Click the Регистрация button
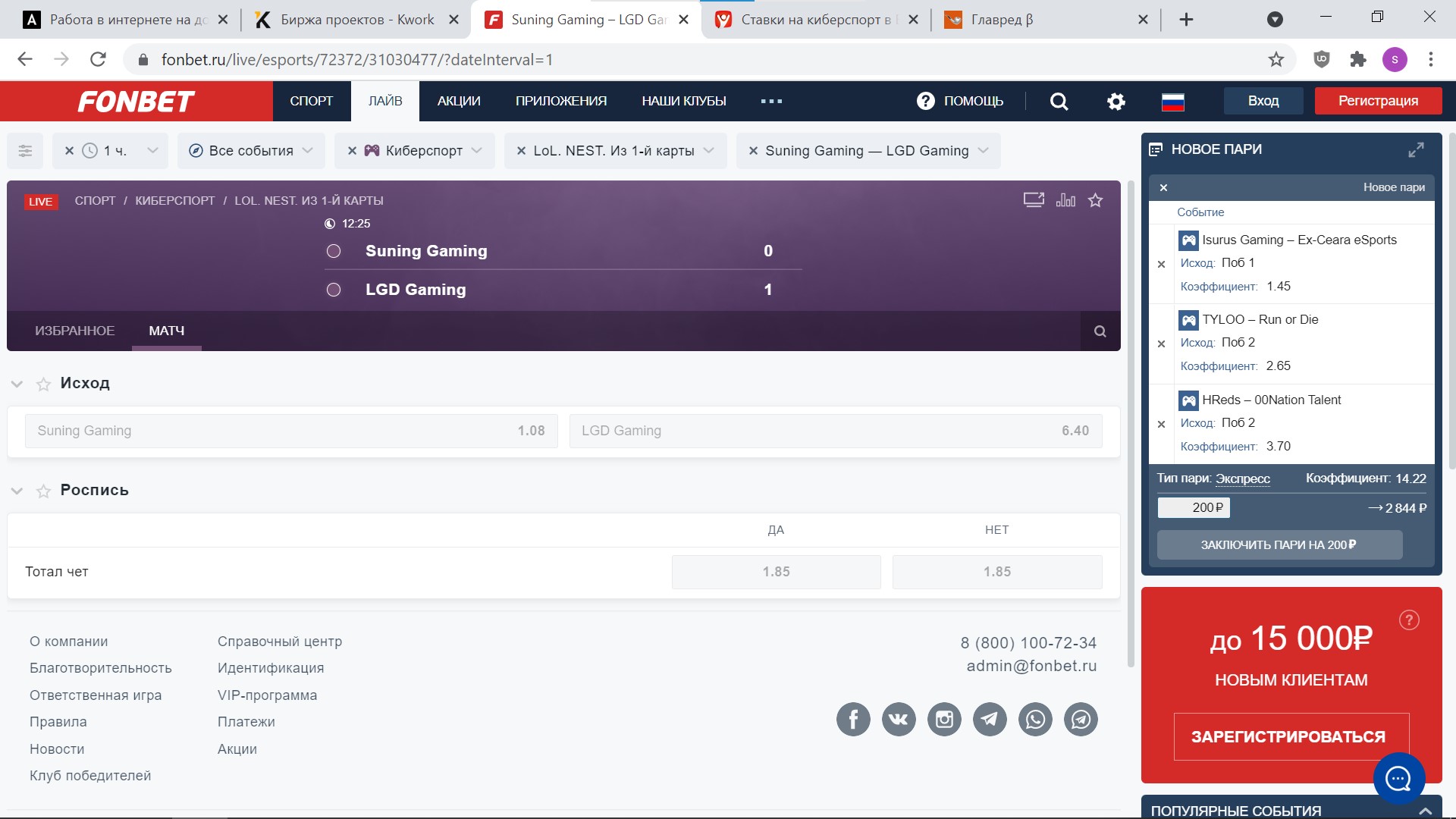The width and height of the screenshot is (1456, 819). [x=1379, y=101]
